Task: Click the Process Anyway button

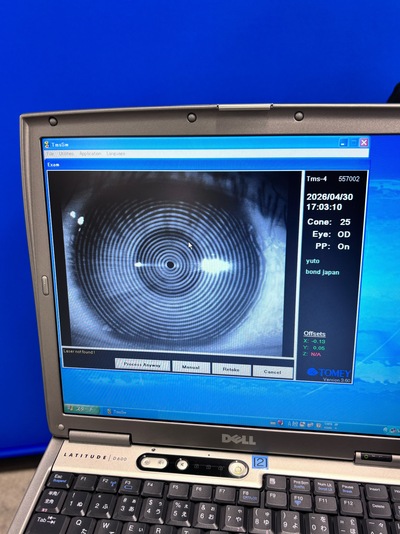Action: pos(142,365)
